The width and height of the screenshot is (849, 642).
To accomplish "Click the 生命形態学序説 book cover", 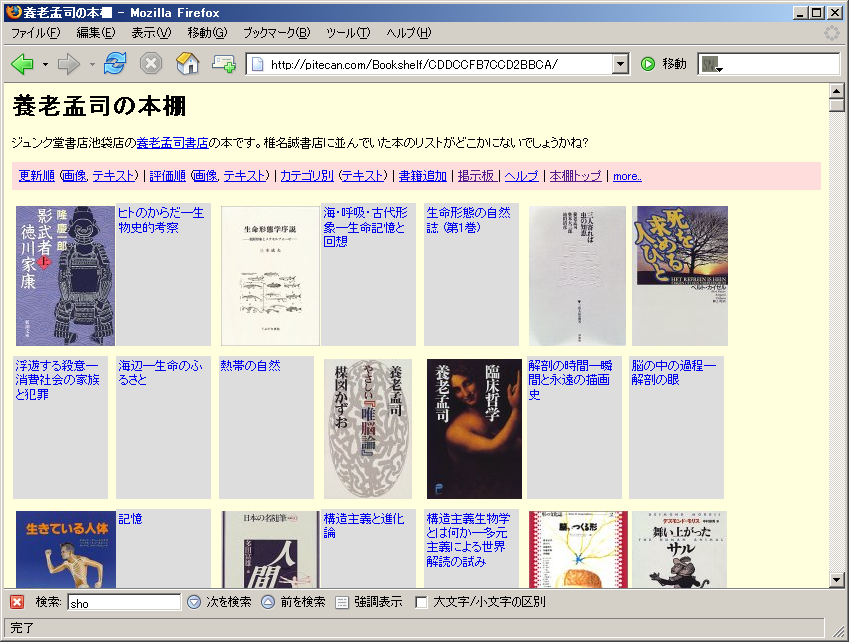I will click(x=270, y=276).
